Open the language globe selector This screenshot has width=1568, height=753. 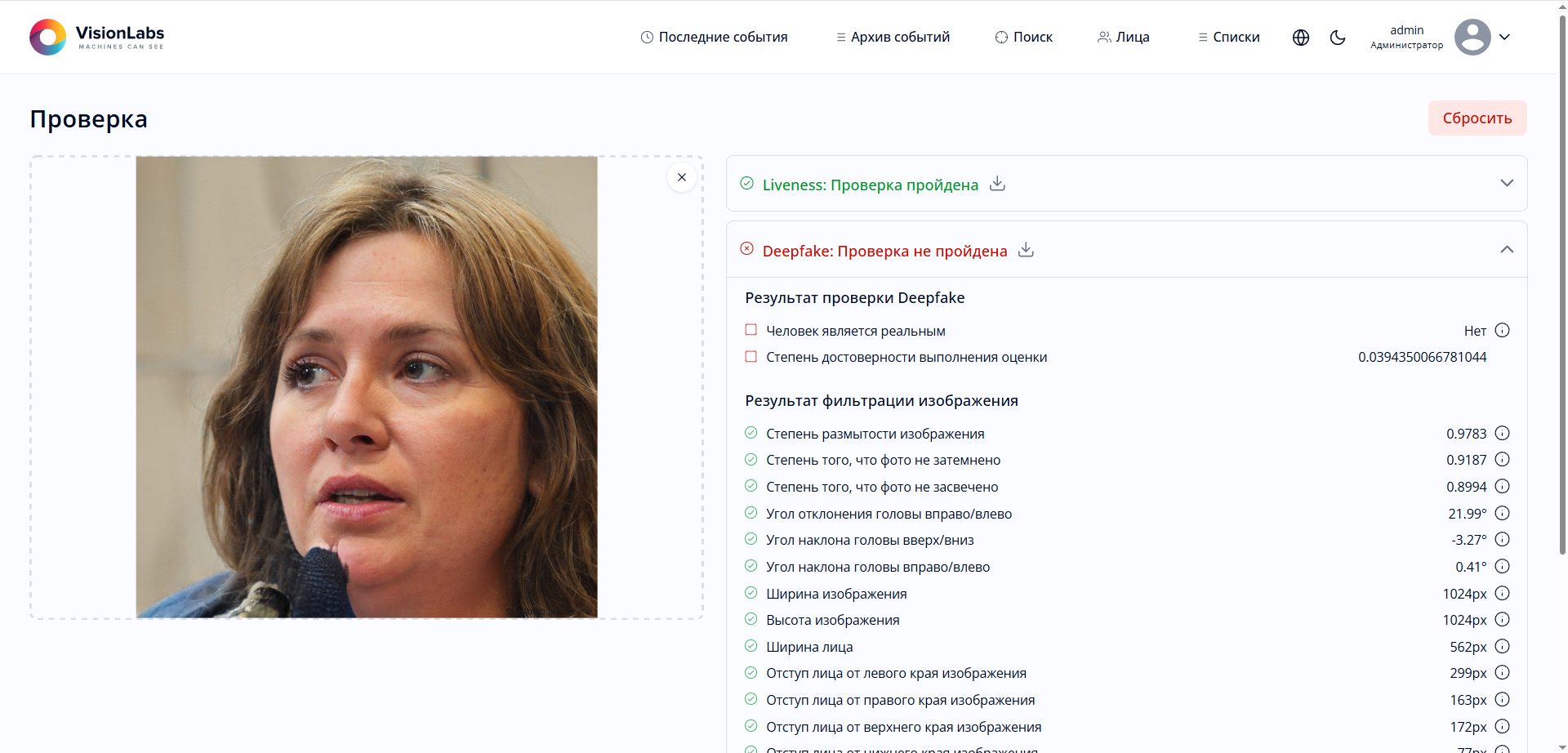pos(1301,38)
